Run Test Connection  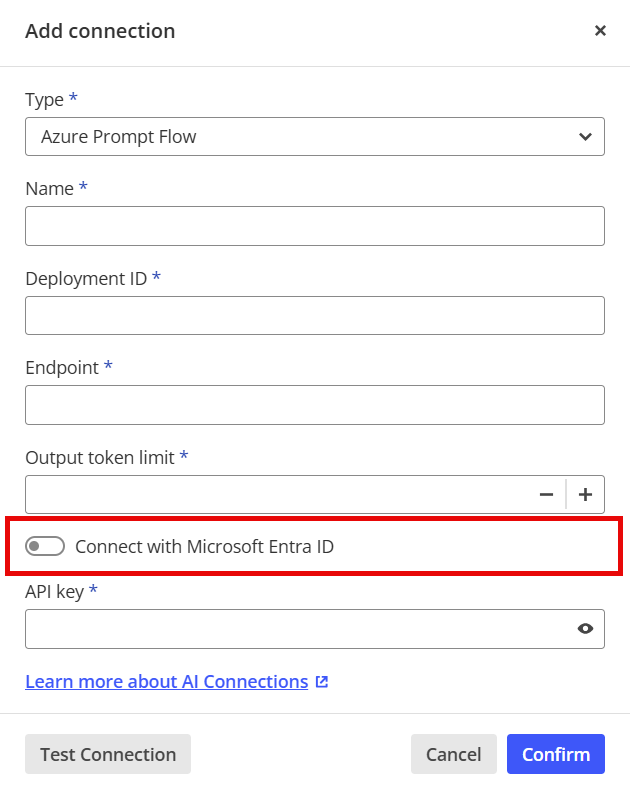[x=108, y=754]
